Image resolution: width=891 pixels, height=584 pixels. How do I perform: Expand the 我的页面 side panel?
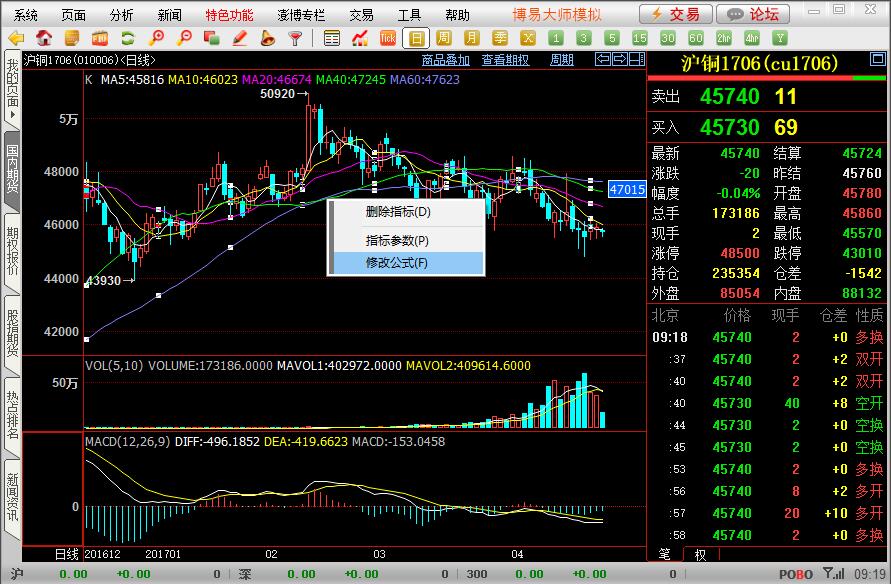[11, 88]
